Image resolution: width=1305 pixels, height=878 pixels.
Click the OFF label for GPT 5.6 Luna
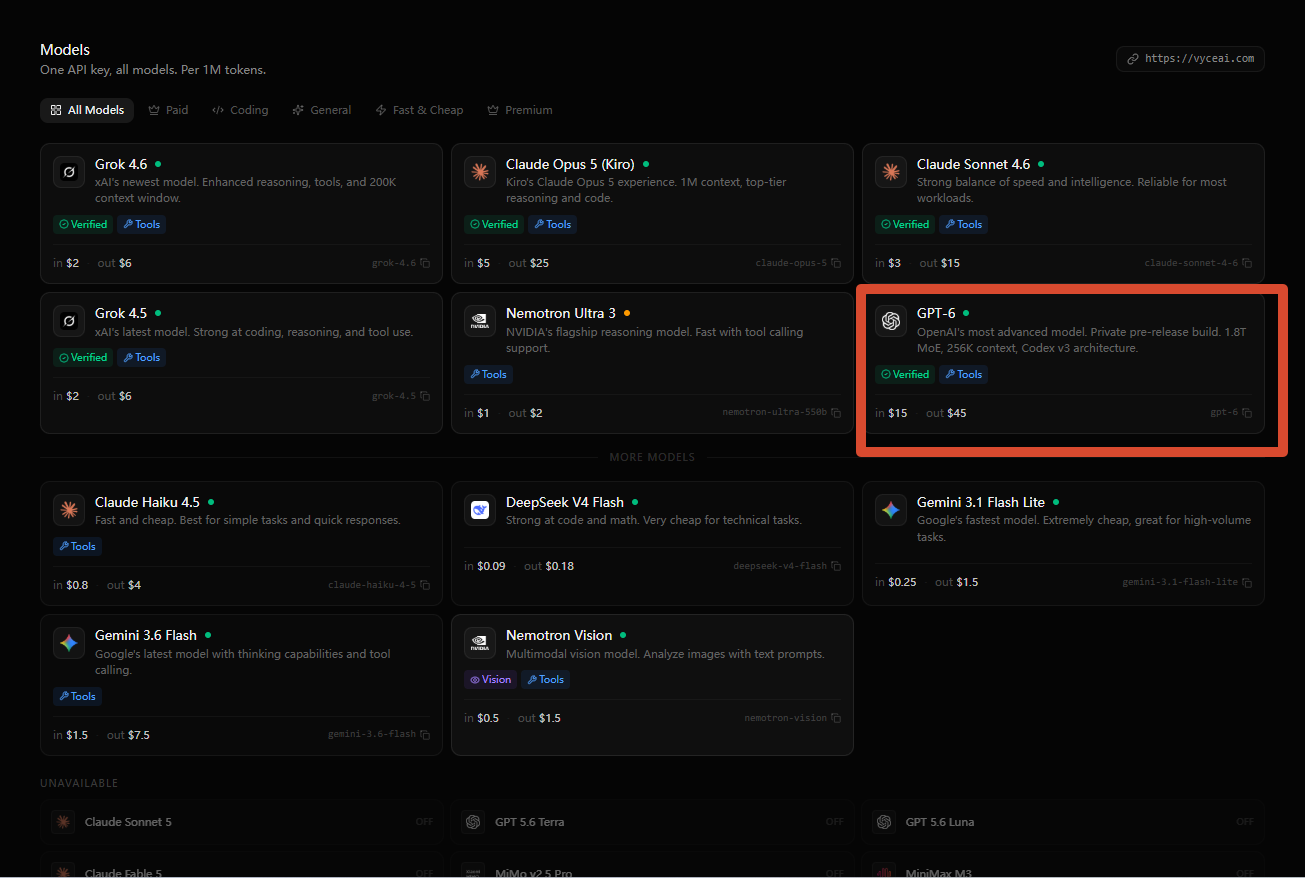[x=1245, y=822]
